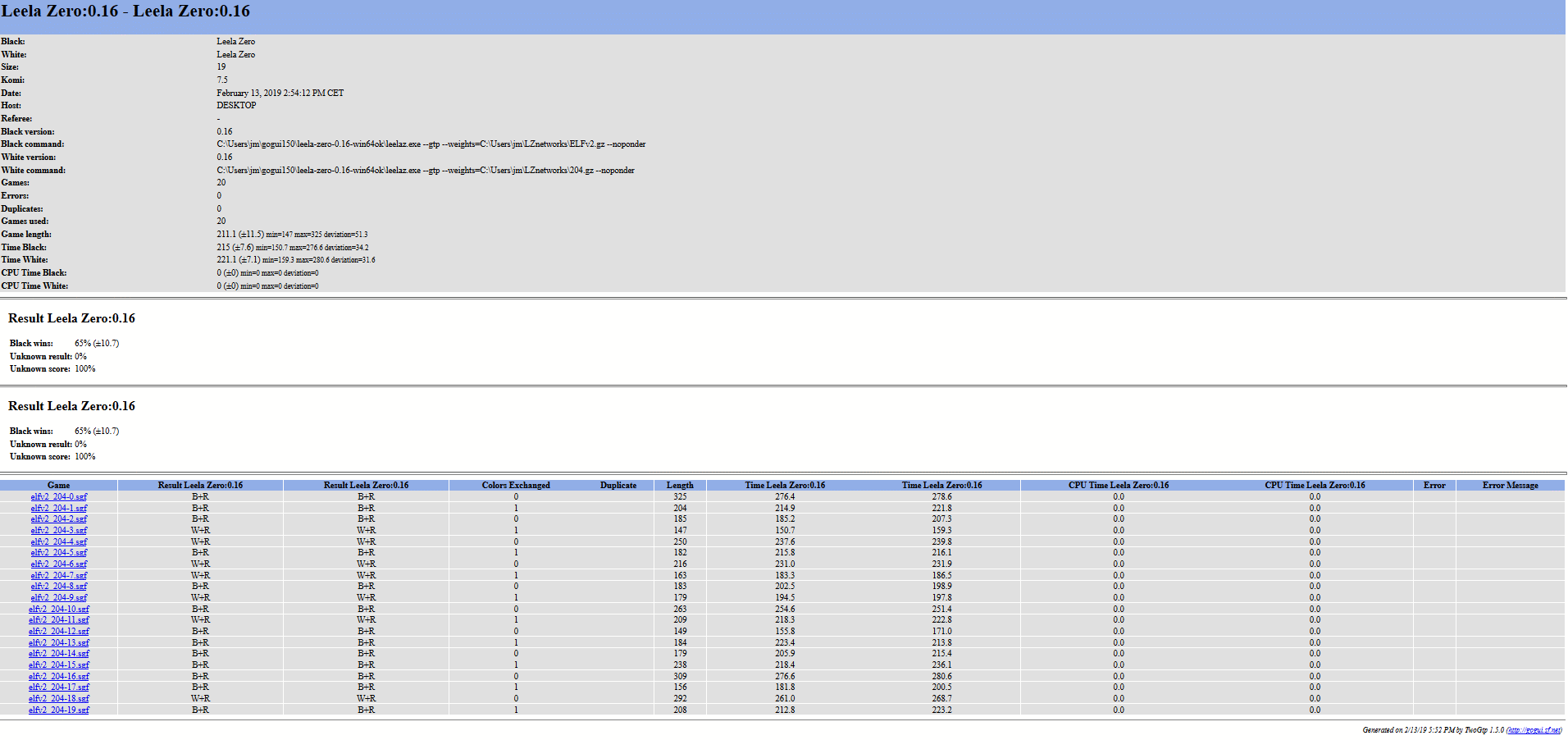1568x740 pixels.
Task: Open the game record elfv2_204-2.sgf
Action: [x=58, y=519]
